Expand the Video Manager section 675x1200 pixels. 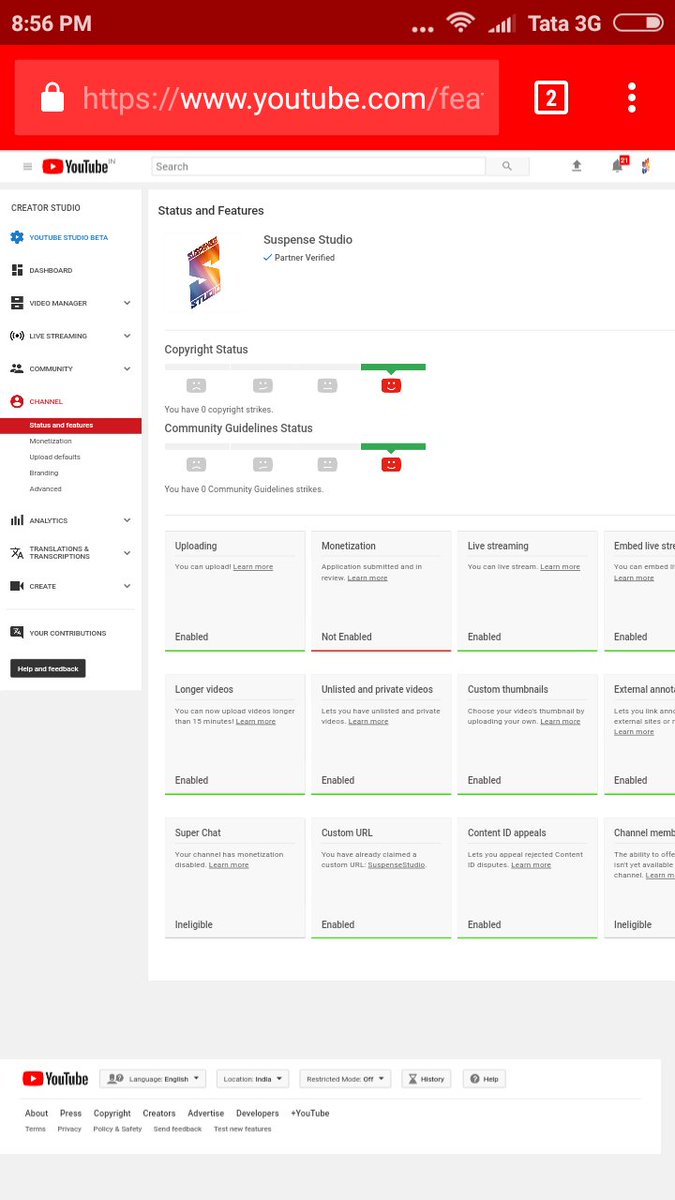(x=127, y=303)
